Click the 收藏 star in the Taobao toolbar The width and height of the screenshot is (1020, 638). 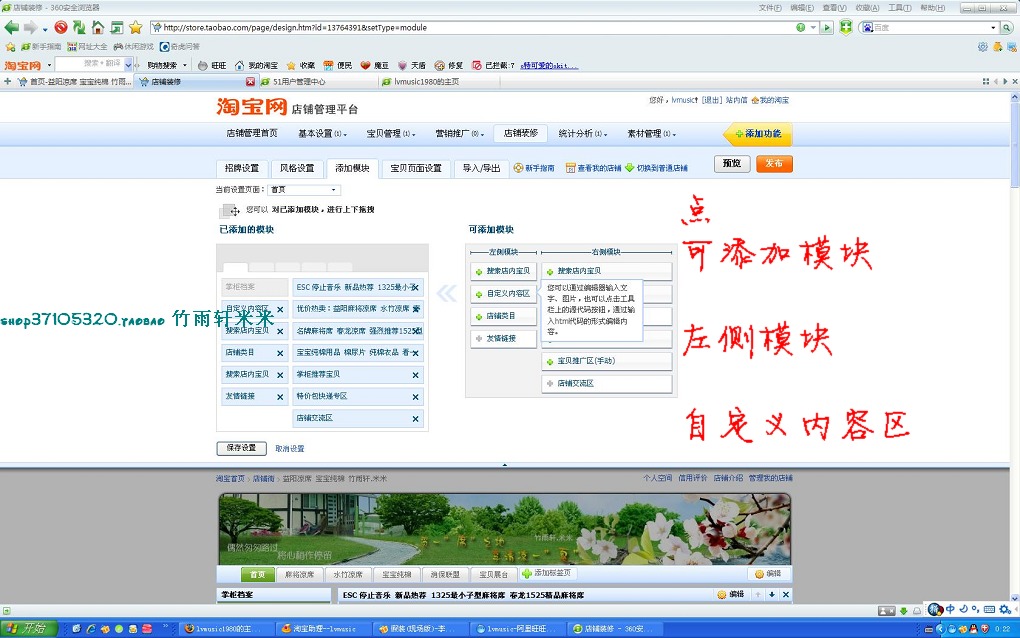point(301,66)
